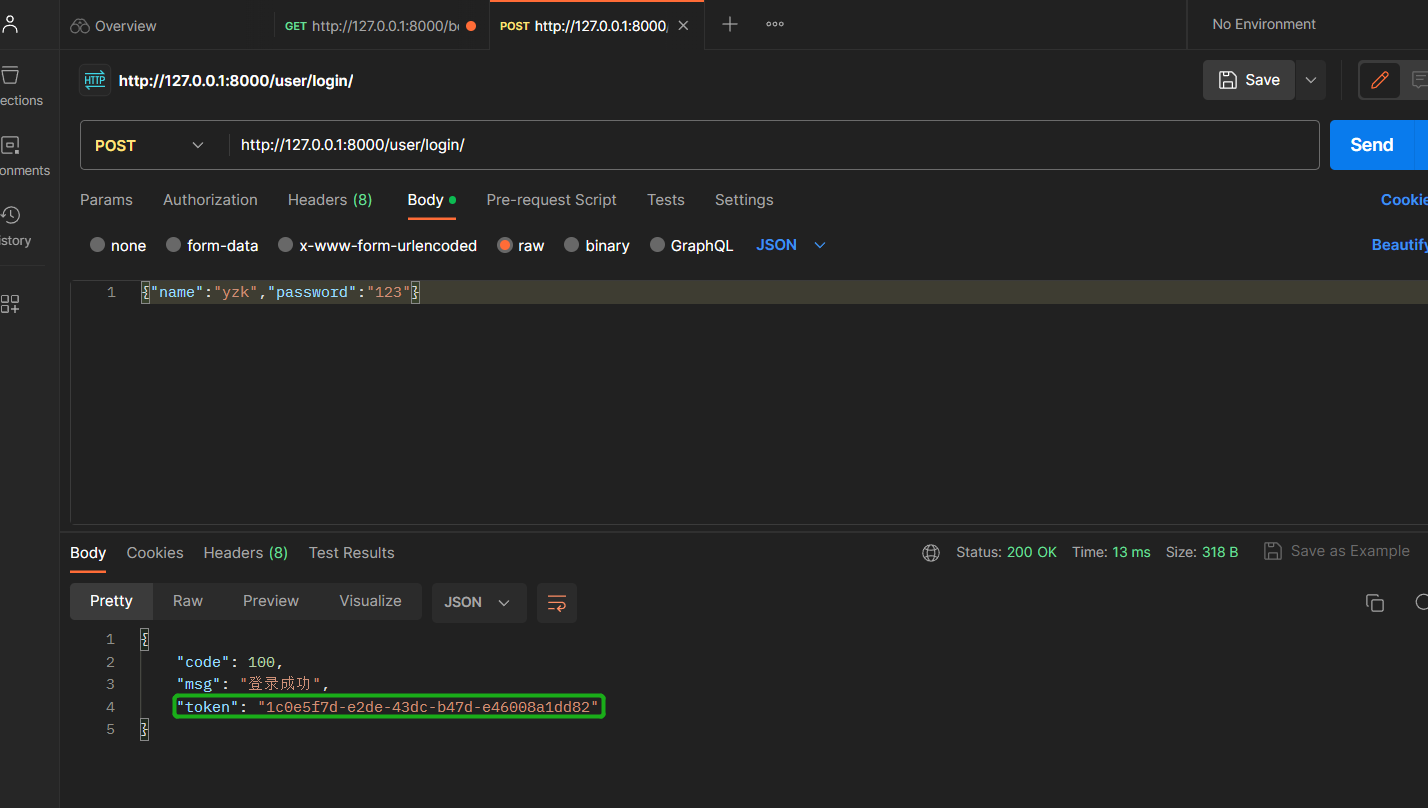Image resolution: width=1428 pixels, height=808 pixels.
Task: Click the pencil edit mode icon
Action: (x=1380, y=80)
